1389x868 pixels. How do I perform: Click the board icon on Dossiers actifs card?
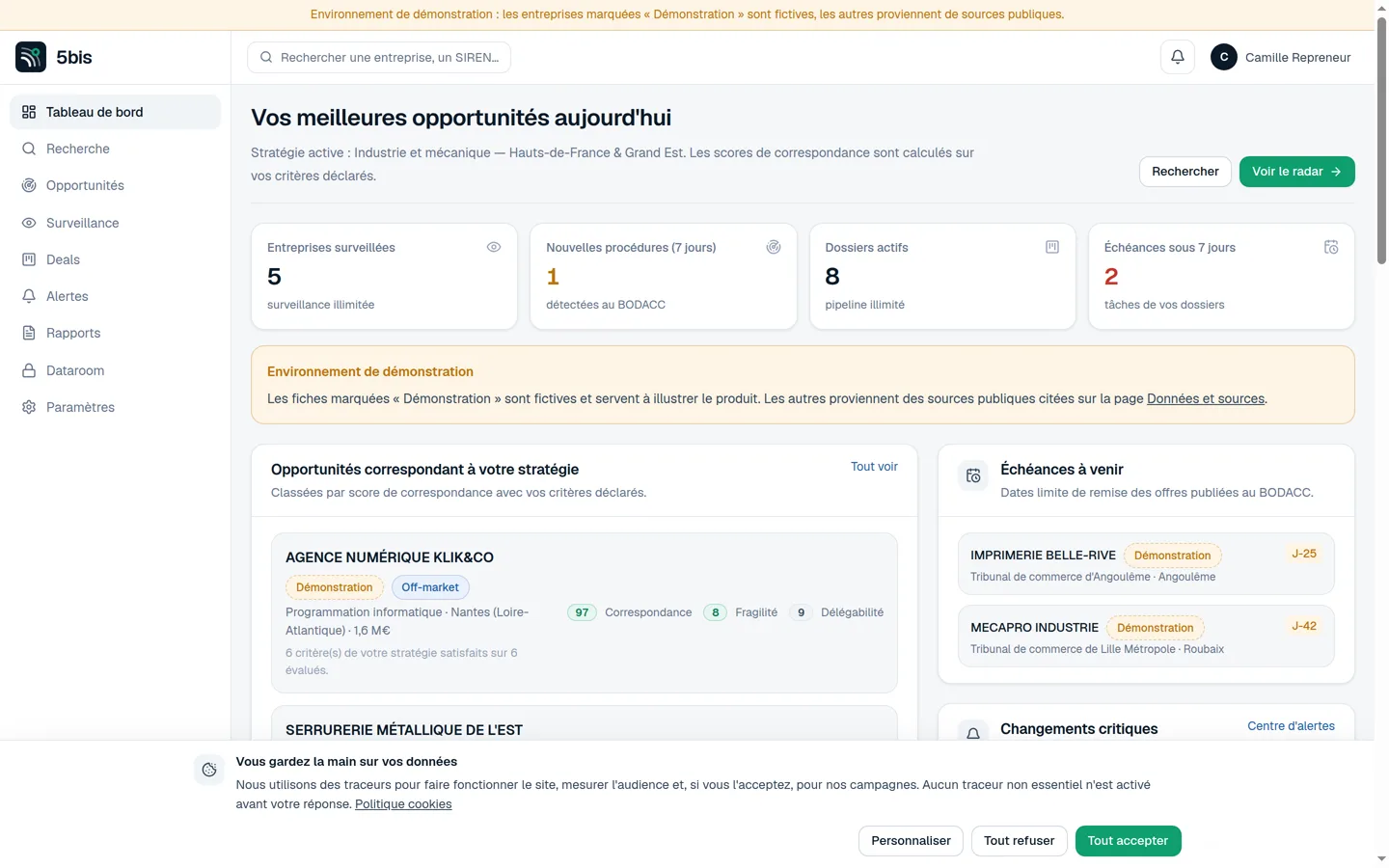click(1052, 247)
